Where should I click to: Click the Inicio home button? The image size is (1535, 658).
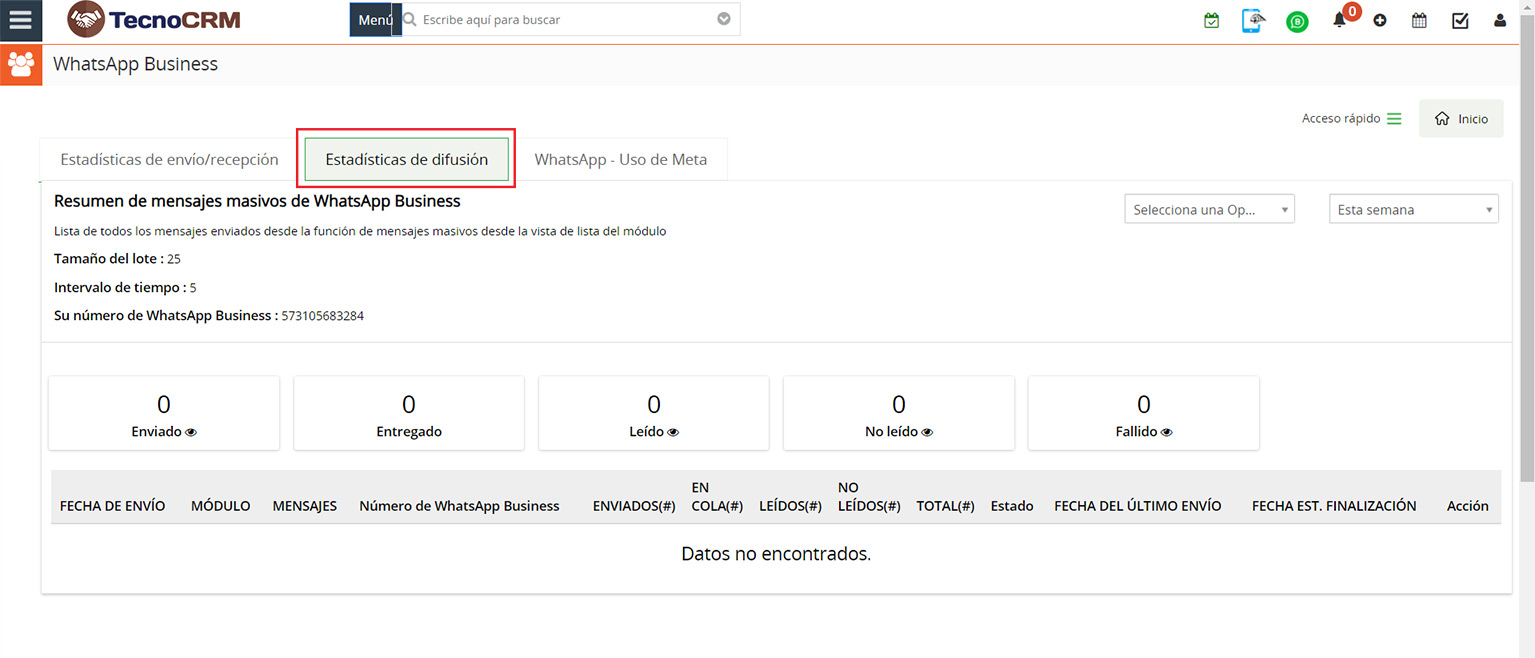click(1461, 118)
